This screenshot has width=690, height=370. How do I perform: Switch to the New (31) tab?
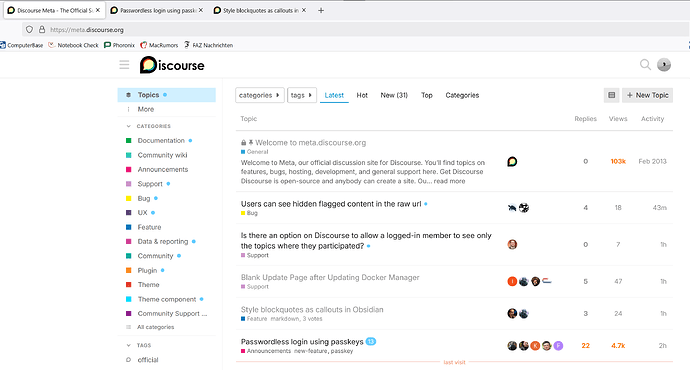point(394,95)
